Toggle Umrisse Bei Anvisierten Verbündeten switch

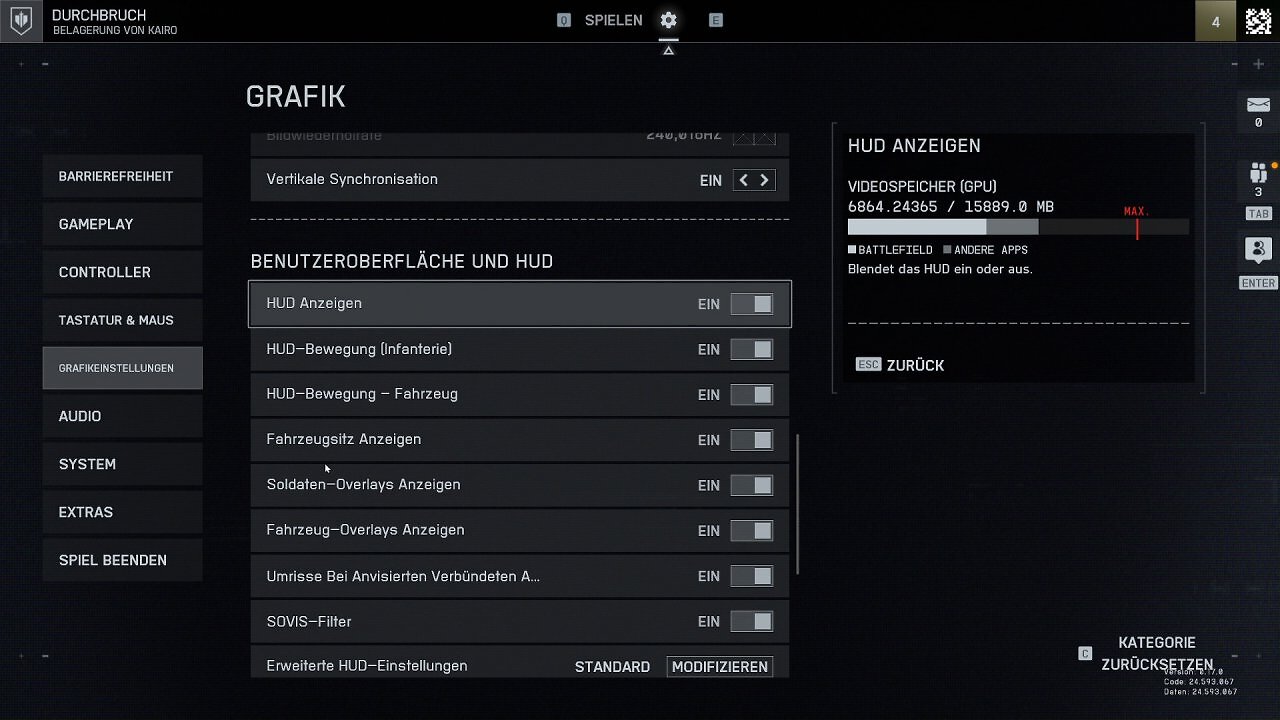[x=752, y=576]
